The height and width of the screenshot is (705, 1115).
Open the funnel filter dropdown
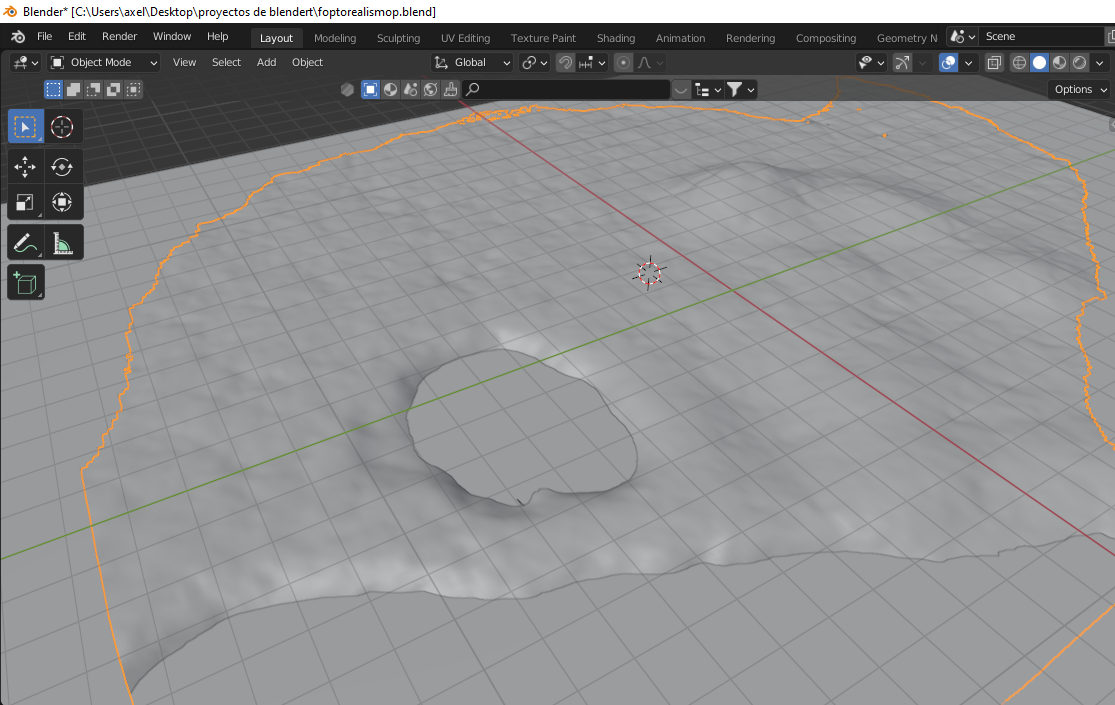coord(740,90)
